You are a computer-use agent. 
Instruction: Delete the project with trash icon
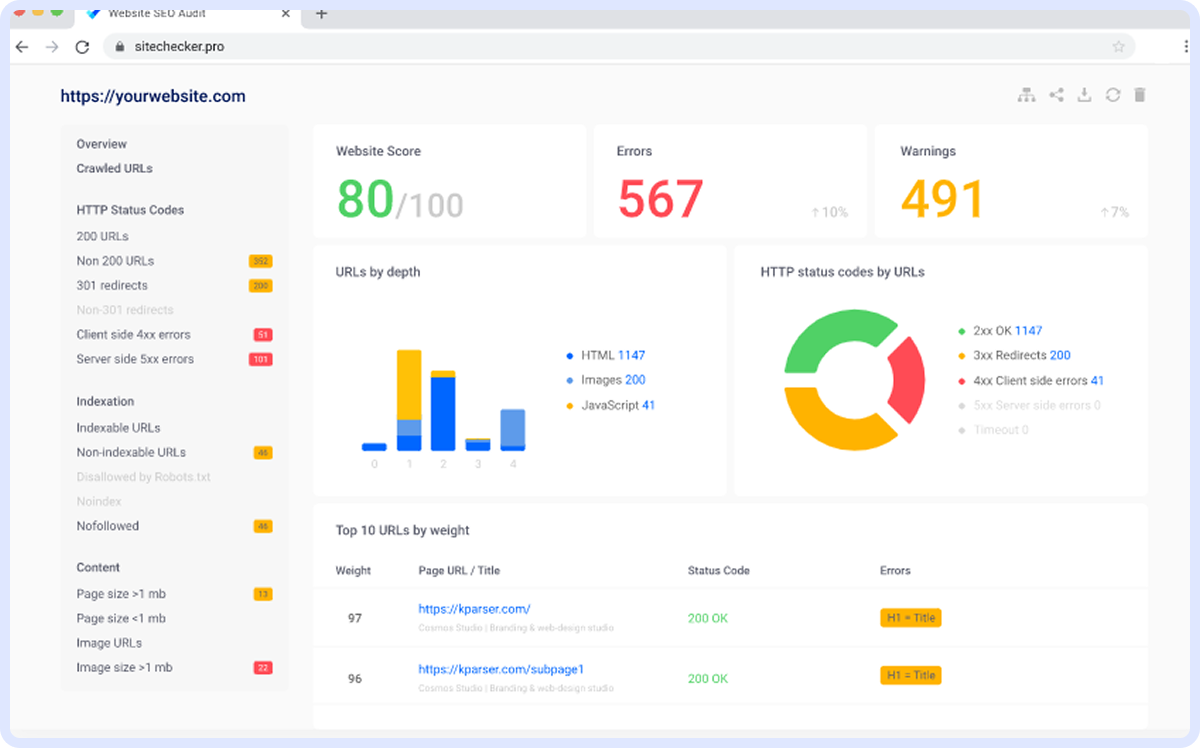[1139, 95]
